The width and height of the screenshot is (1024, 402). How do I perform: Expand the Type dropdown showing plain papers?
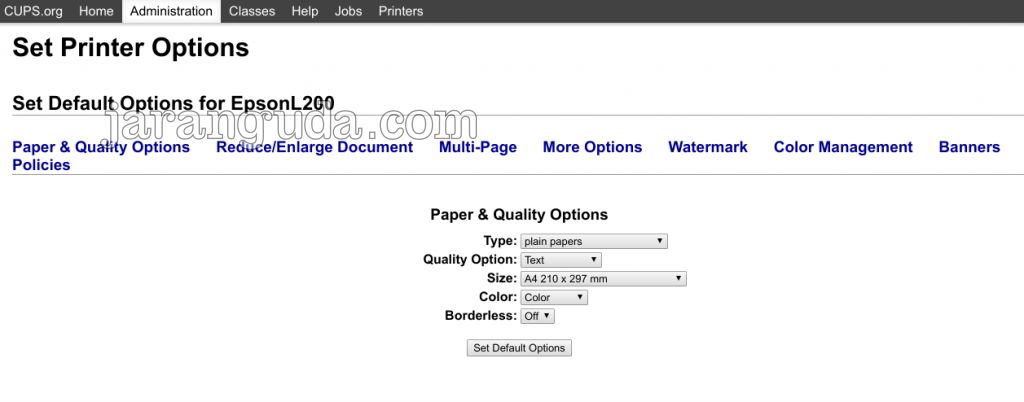click(x=594, y=241)
